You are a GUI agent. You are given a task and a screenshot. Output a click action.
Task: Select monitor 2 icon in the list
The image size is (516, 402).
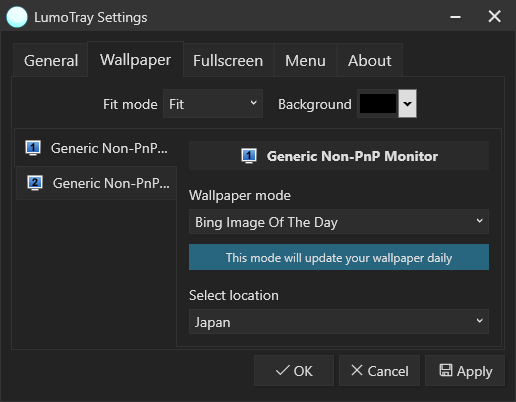point(35,183)
